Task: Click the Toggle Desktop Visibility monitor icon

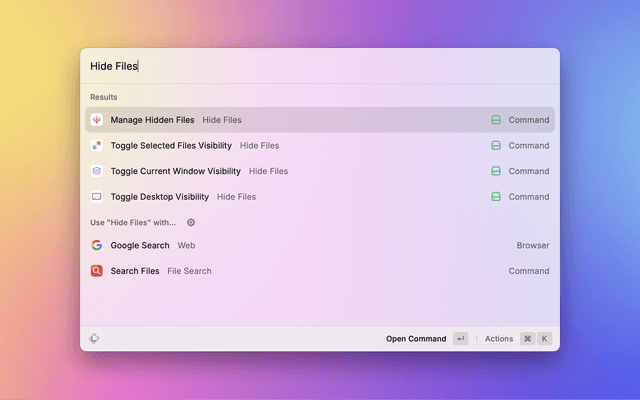Action: click(x=97, y=197)
